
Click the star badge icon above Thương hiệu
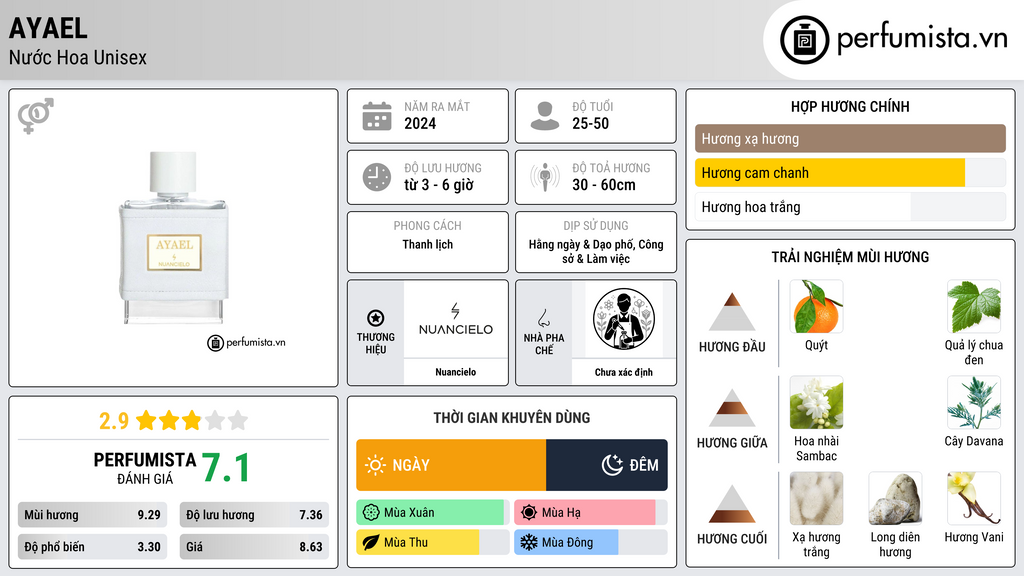click(x=376, y=318)
